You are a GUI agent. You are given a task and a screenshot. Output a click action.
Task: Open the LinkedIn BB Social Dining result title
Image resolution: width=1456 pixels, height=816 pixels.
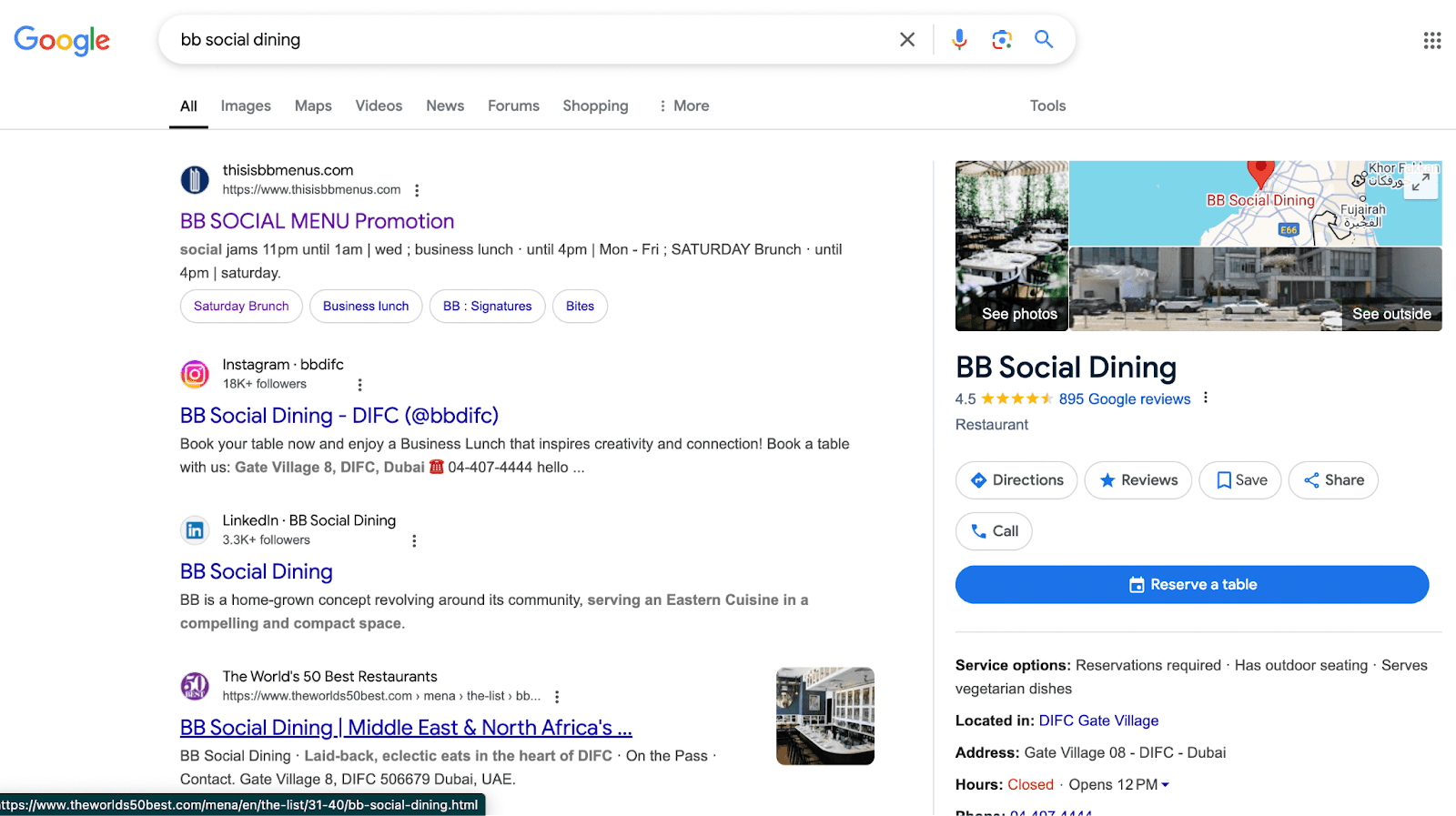(257, 571)
